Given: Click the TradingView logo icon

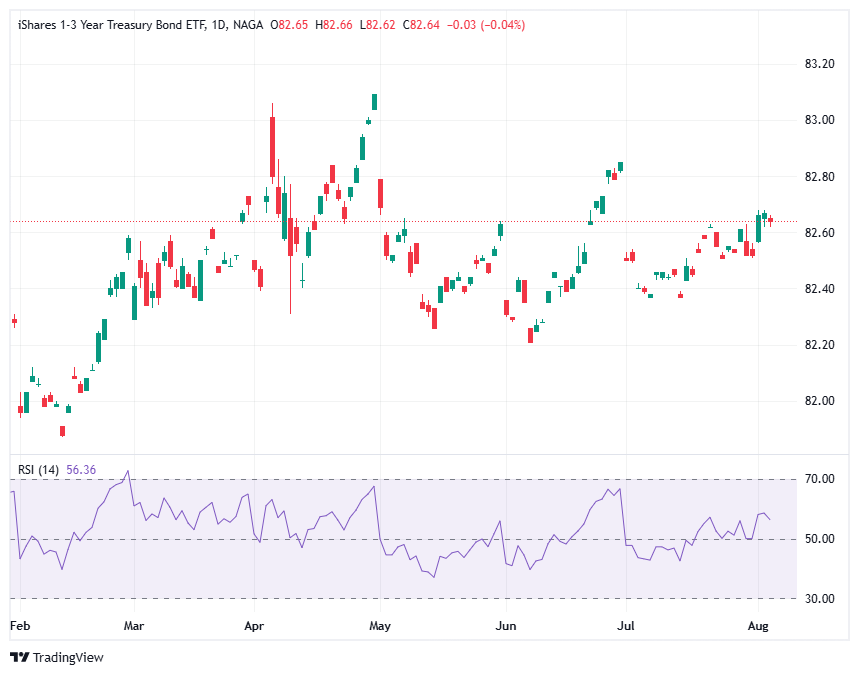Looking at the screenshot, I should [22, 658].
